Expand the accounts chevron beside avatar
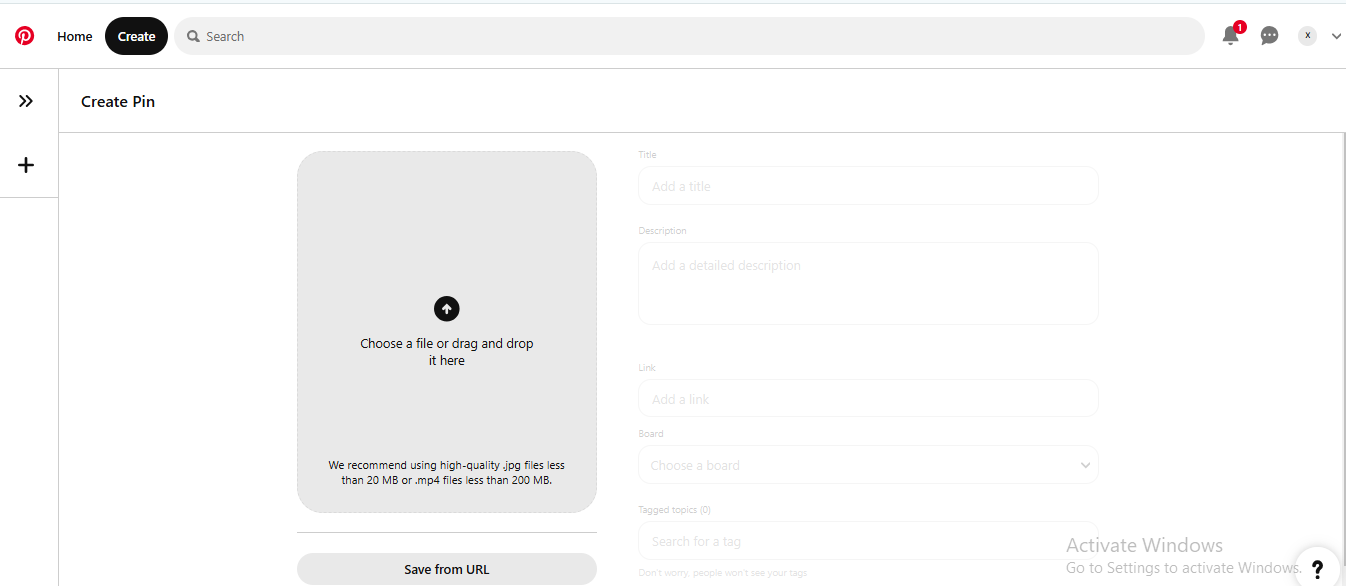The height and width of the screenshot is (586, 1346). 1336,36
